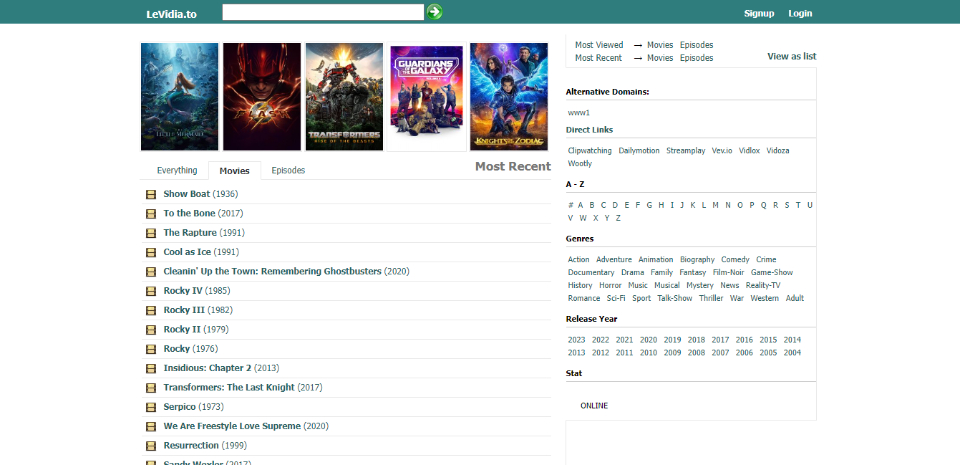Open Most Recent Episodes link
Viewport: 960px width, 465px height.
tap(696, 58)
